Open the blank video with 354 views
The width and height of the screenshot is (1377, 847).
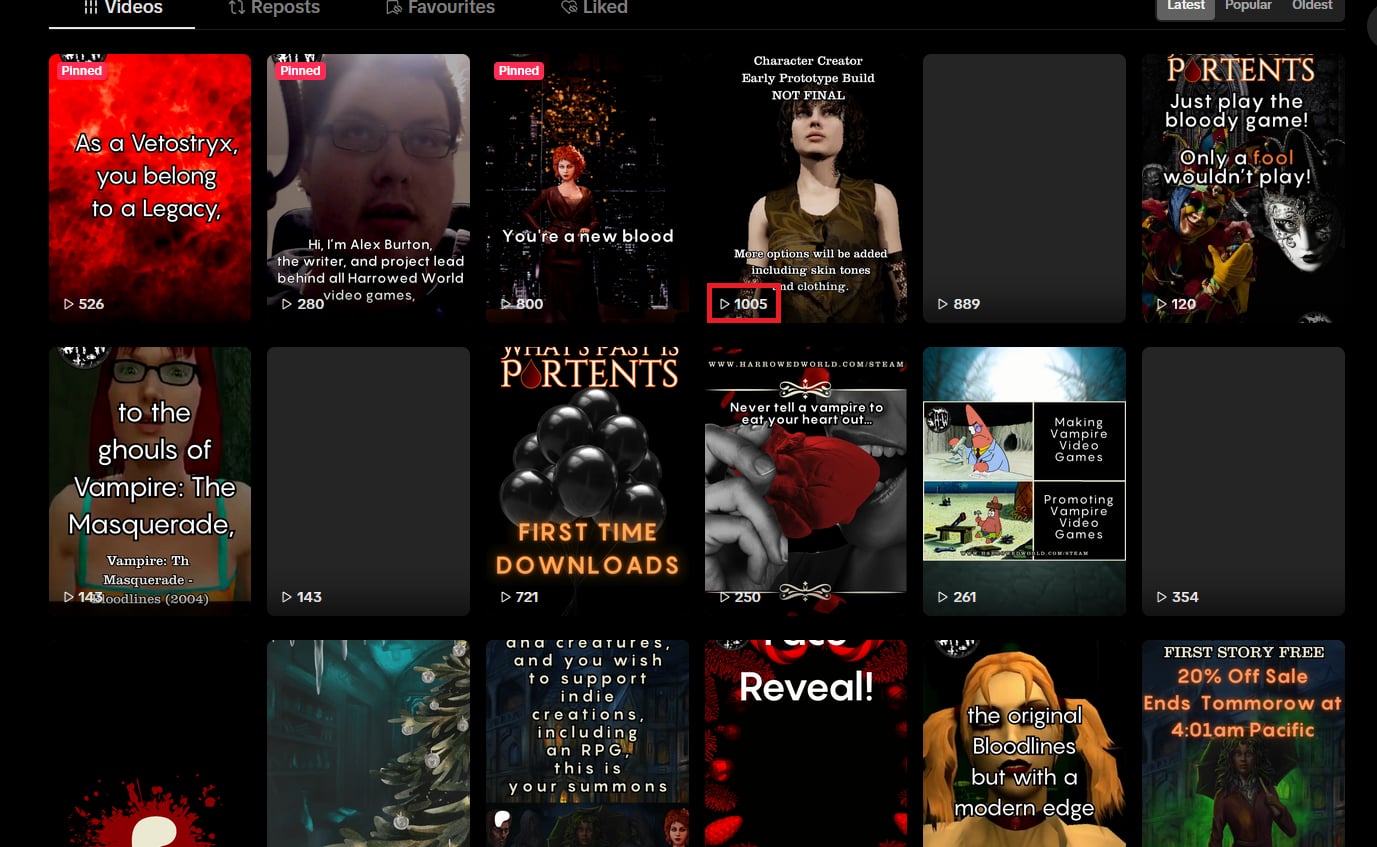tap(1243, 481)
